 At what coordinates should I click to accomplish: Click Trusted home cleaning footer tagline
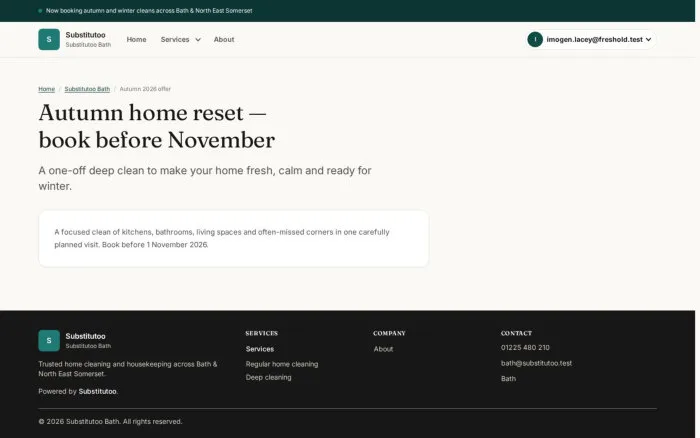pos(128,369)
